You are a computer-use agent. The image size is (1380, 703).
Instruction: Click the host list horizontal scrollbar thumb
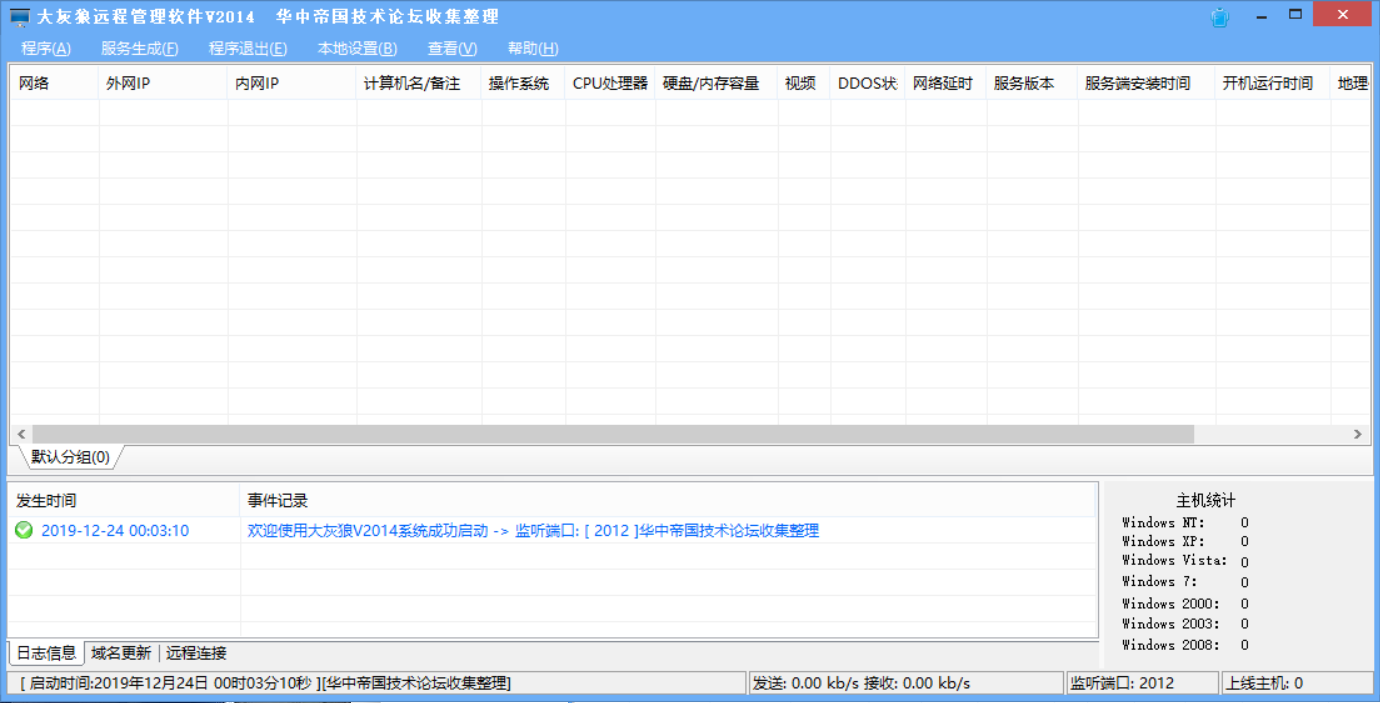tap(613, 434)
